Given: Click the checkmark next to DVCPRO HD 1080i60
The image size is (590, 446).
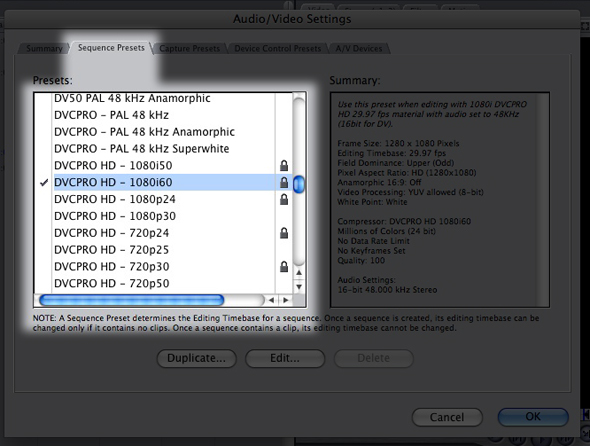Looking at the screenshot, I should click(x=44, y=183).
